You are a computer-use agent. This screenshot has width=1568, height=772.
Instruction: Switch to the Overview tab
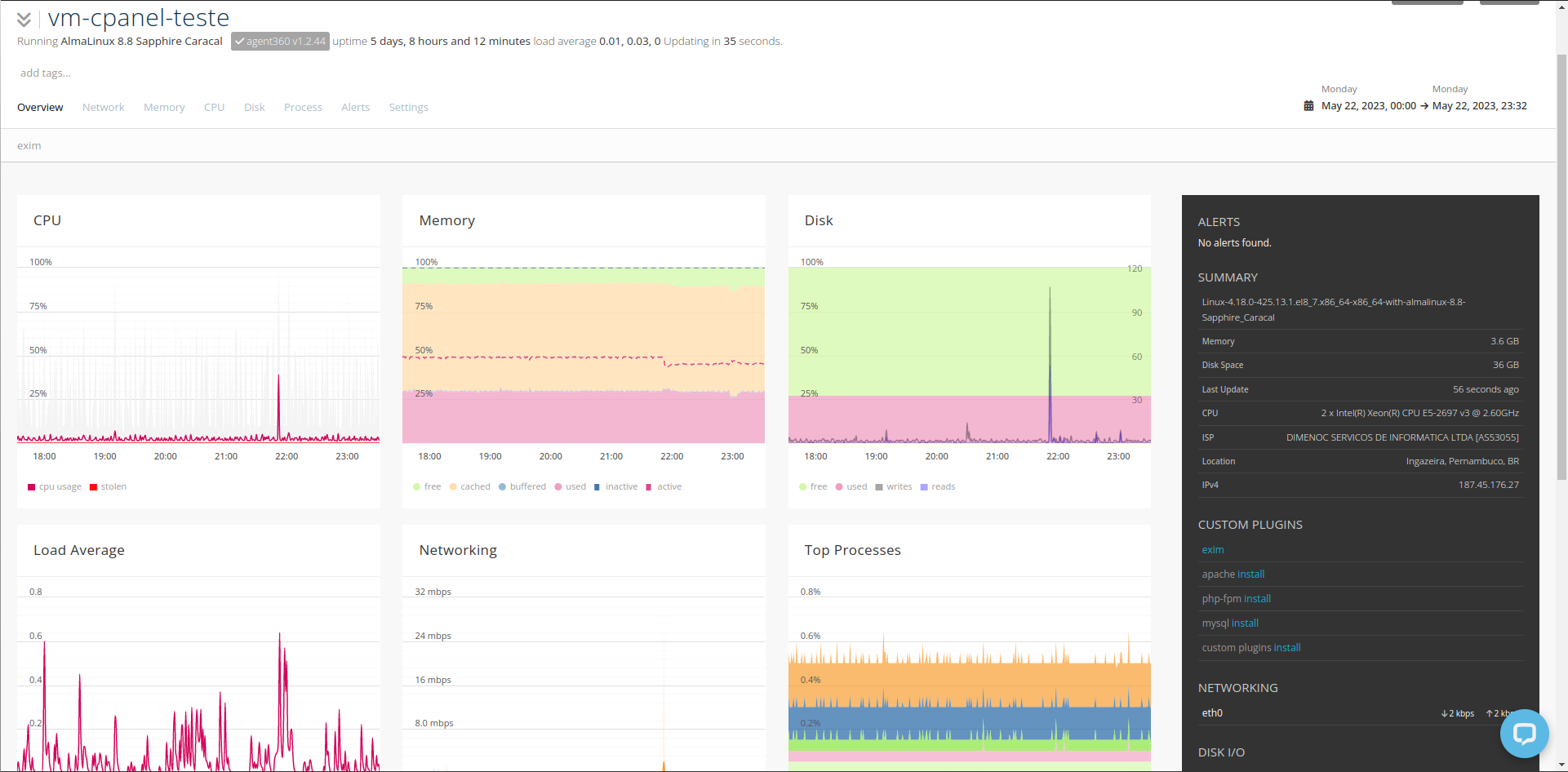tap(40, 108)
